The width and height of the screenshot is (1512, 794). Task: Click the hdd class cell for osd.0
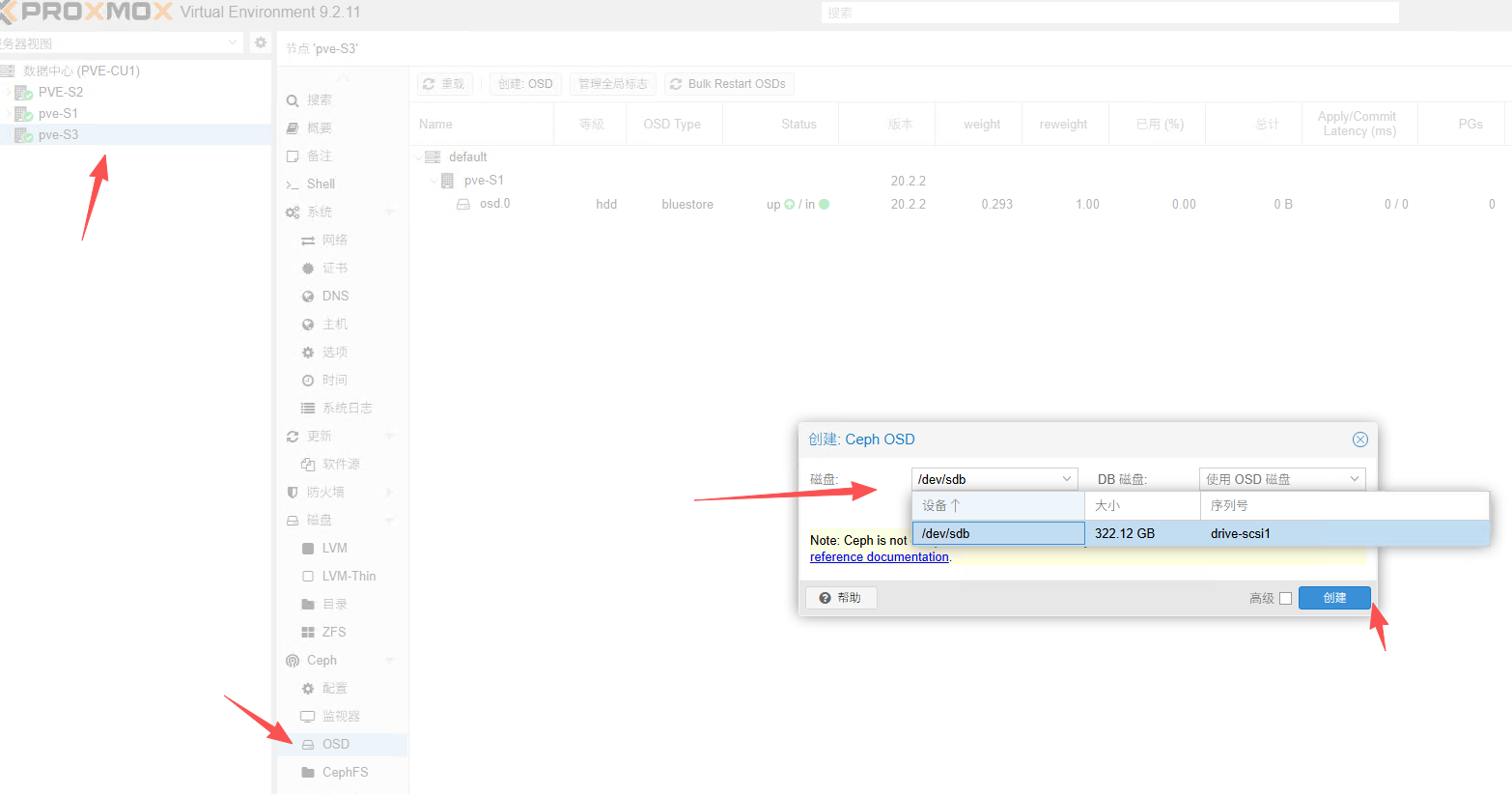(606, 205)
